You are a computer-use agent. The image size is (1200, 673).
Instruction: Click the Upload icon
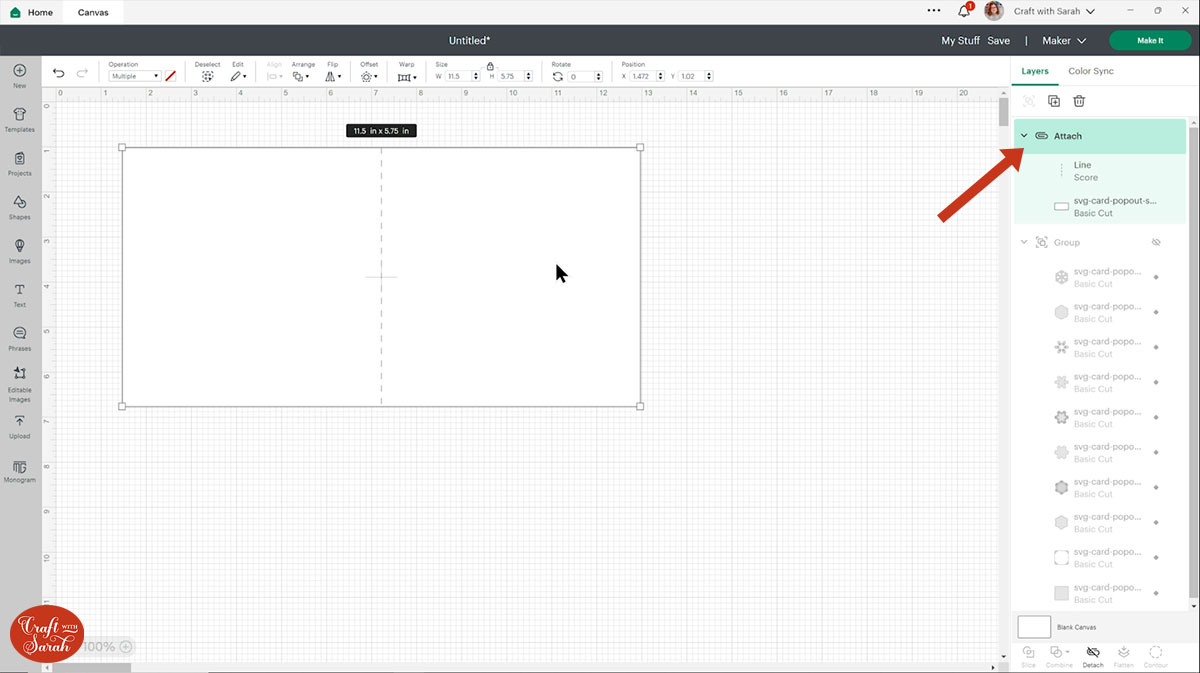19,422
